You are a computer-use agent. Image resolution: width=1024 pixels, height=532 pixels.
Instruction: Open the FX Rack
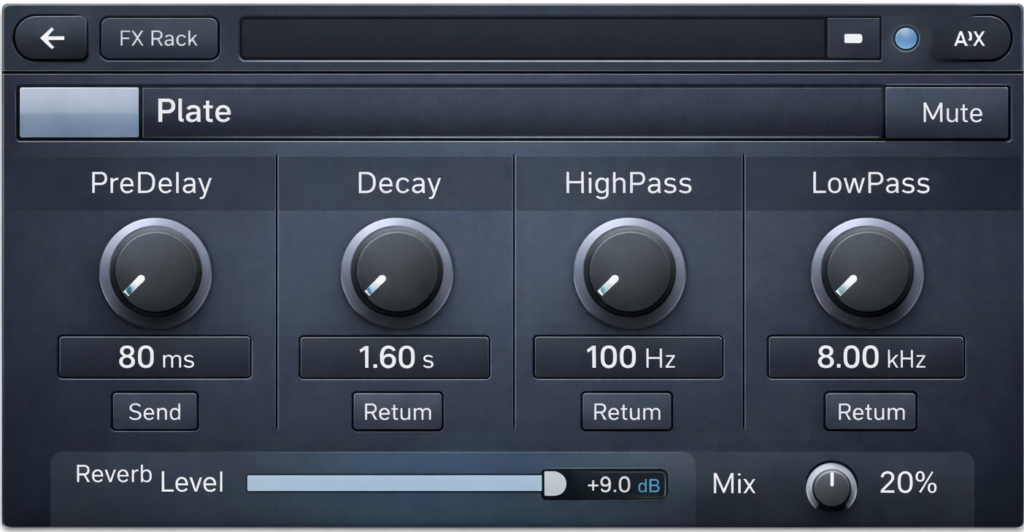[159, 39]
